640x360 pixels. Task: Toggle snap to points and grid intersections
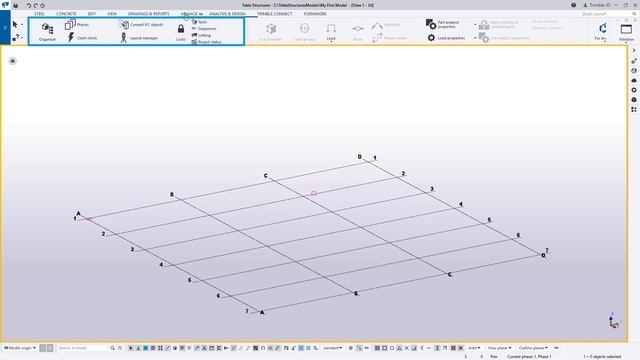377,348
